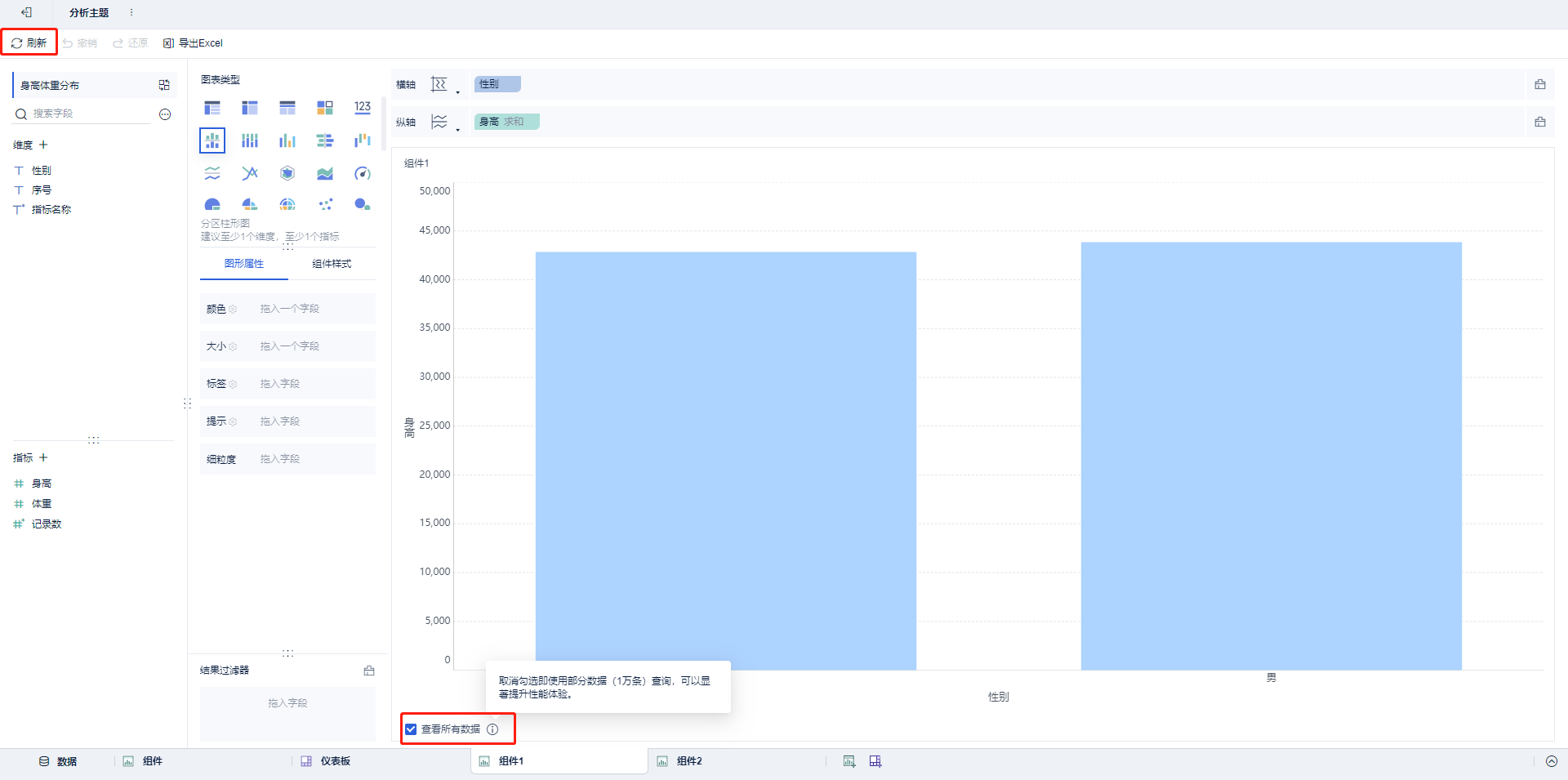Select the rose pie chart type
The image size is (1568, 780).
click(x=250, y=204)
